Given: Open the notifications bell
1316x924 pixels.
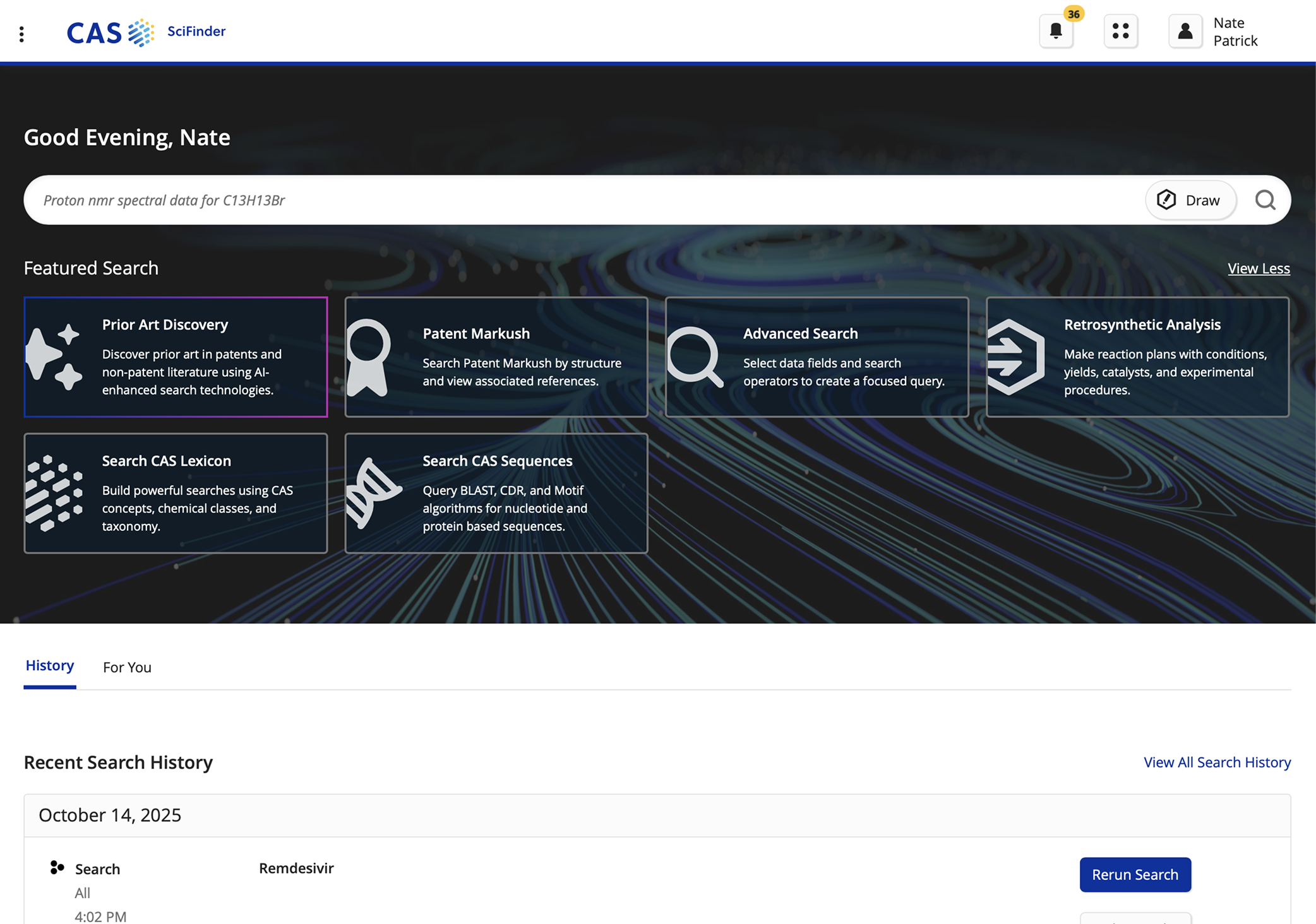Looking at the screenshot, I should (x=1056, y=31).
